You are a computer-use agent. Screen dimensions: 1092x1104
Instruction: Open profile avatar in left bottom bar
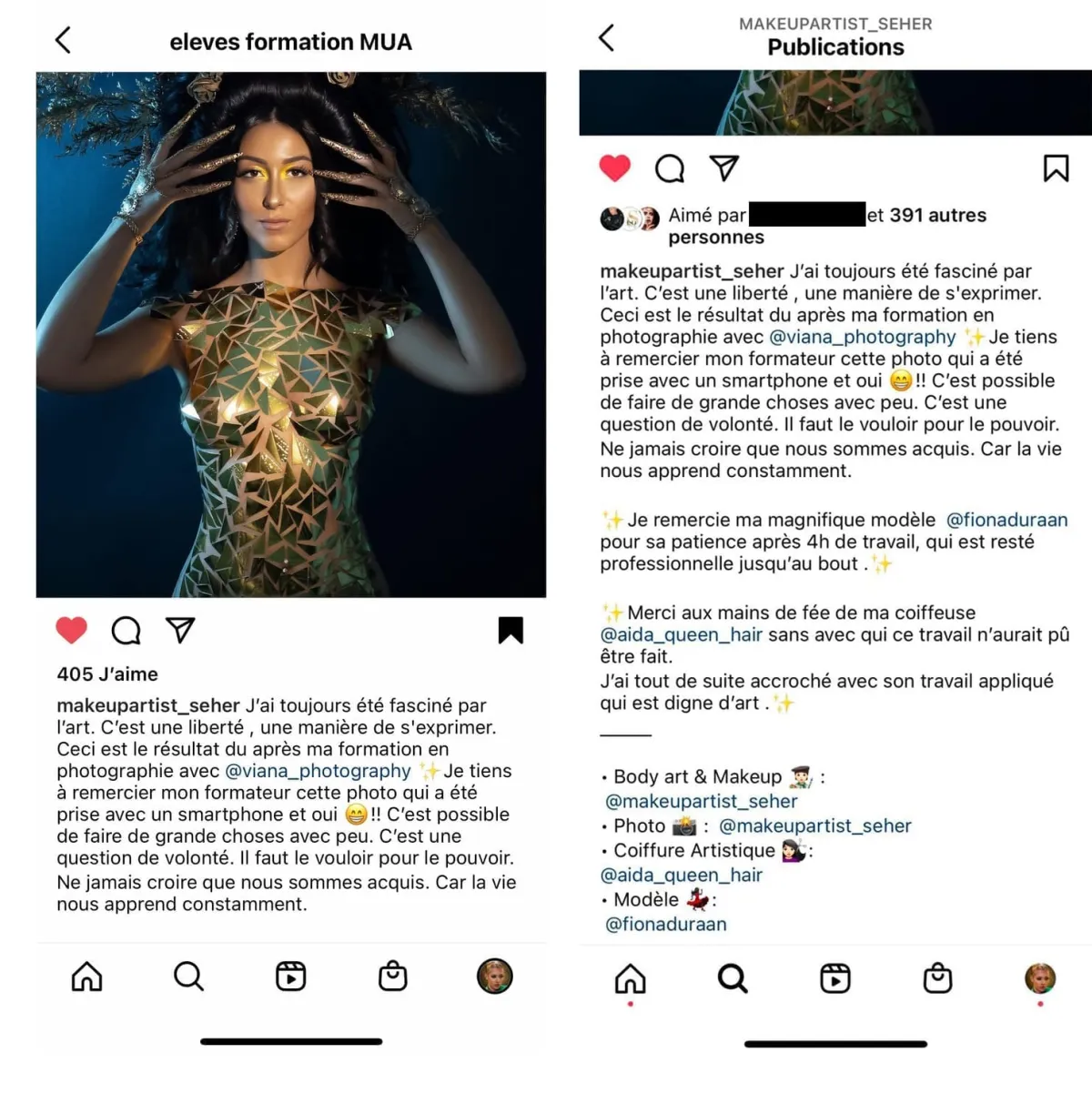pyautogui.click(x=495, y=976)
